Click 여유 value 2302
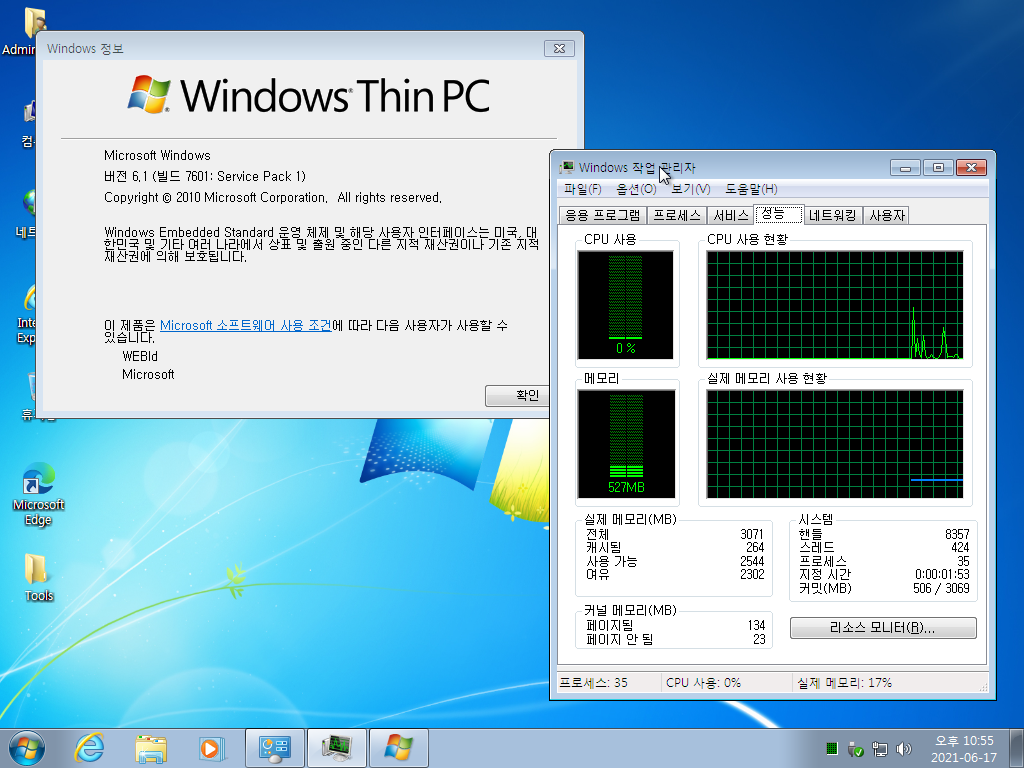 (x=752, y=574)
